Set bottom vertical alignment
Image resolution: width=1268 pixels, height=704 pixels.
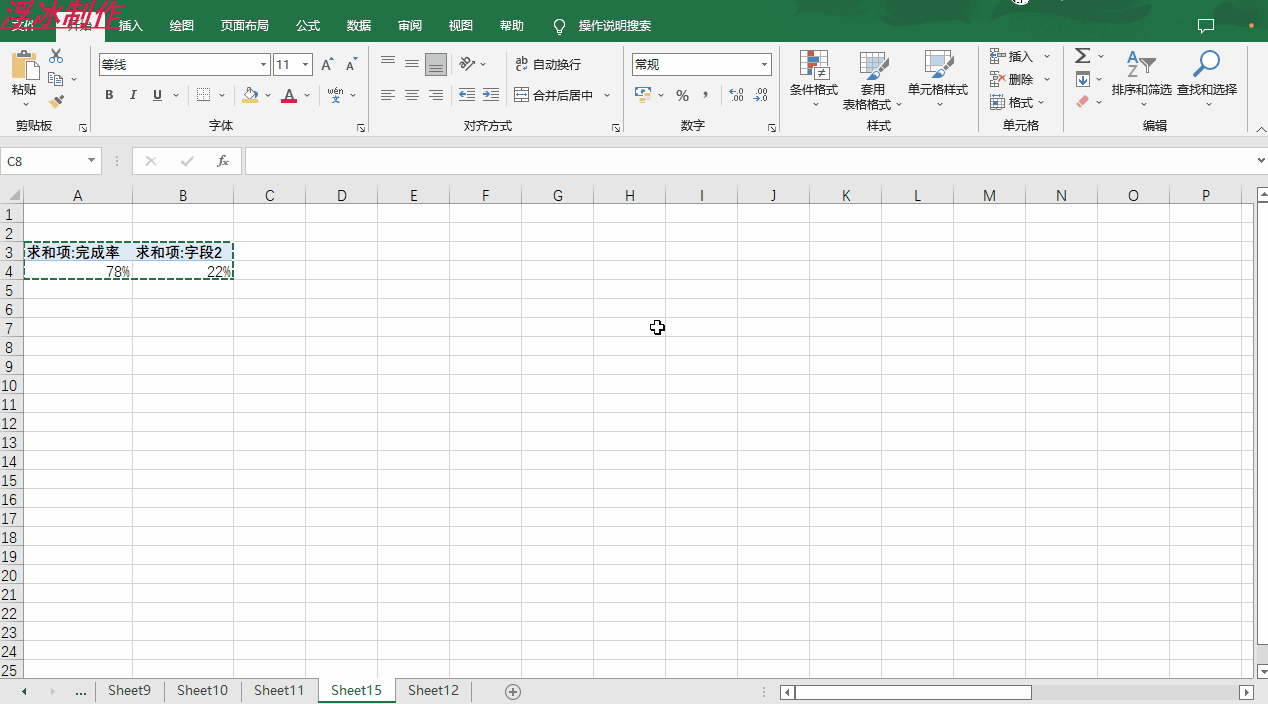(436, 64)
